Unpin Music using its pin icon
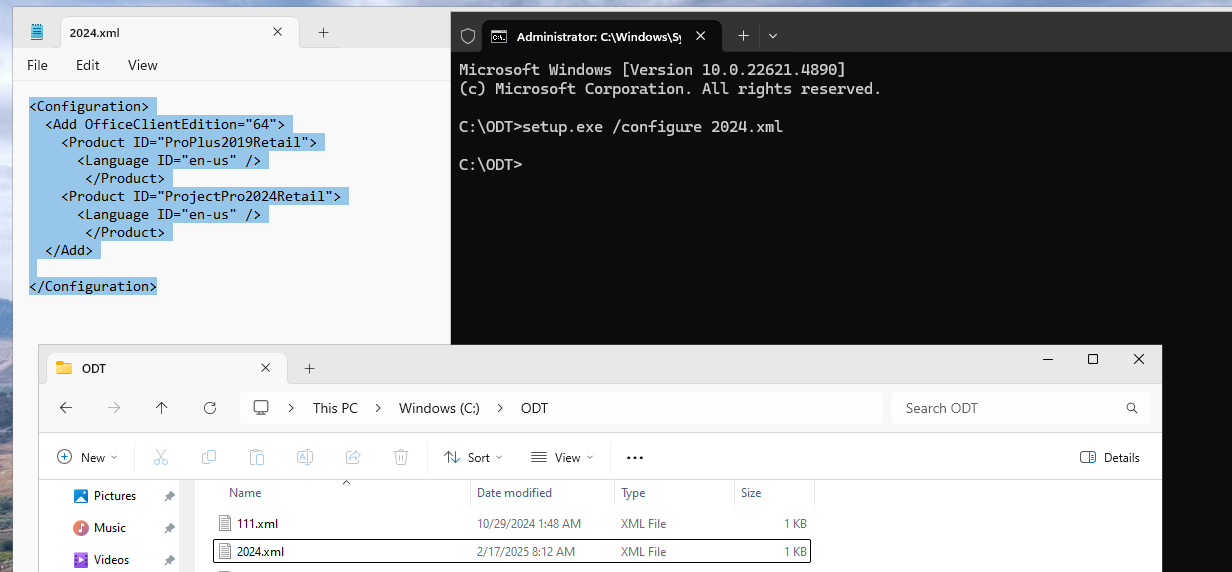 (169, 528)
